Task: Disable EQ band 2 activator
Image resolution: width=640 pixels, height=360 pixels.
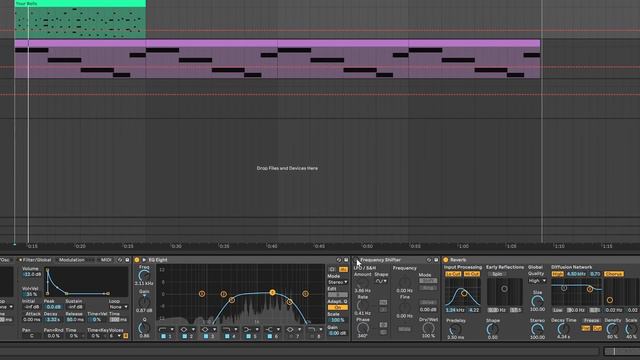Action: (184, 336)
